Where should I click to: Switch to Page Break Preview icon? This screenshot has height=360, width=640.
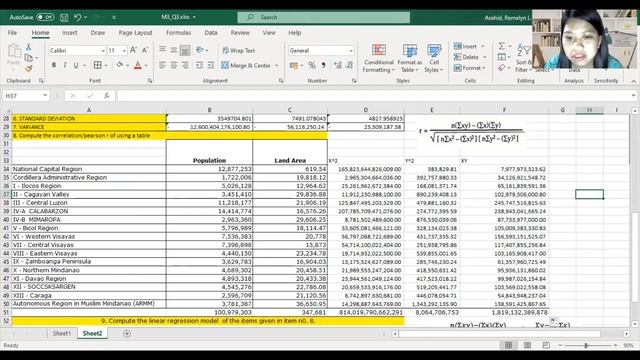[x=546, y=345]
